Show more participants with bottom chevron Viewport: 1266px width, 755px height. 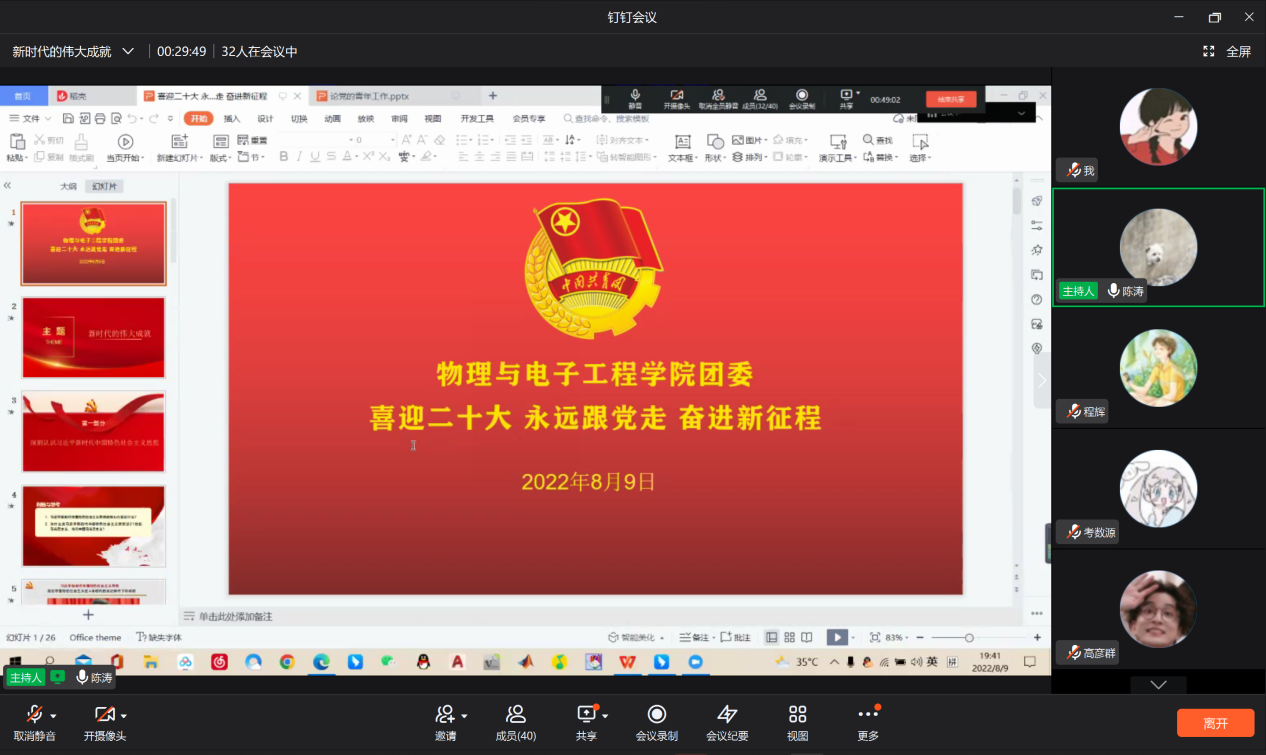(x=1158, y=685)
